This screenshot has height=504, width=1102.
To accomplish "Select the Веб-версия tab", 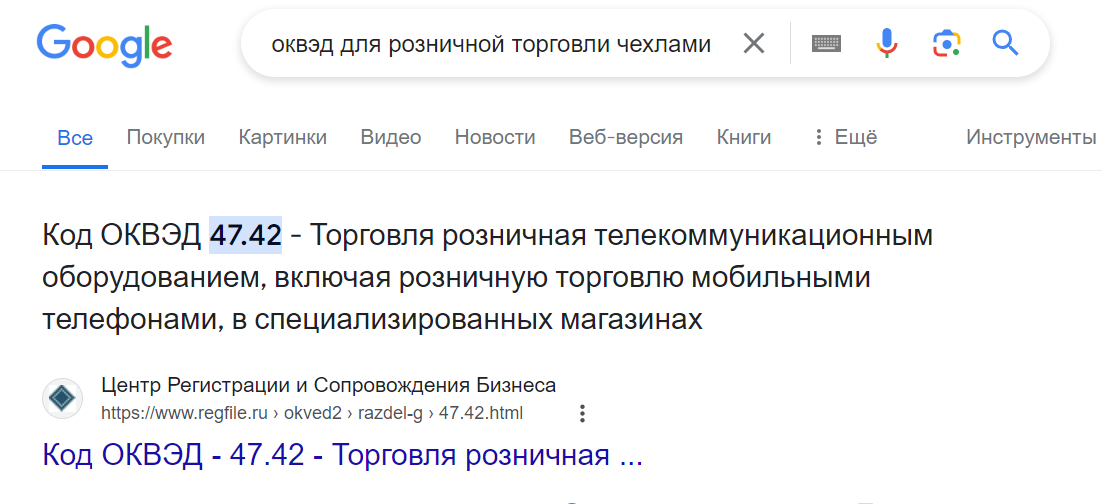I will coord(626,137).
